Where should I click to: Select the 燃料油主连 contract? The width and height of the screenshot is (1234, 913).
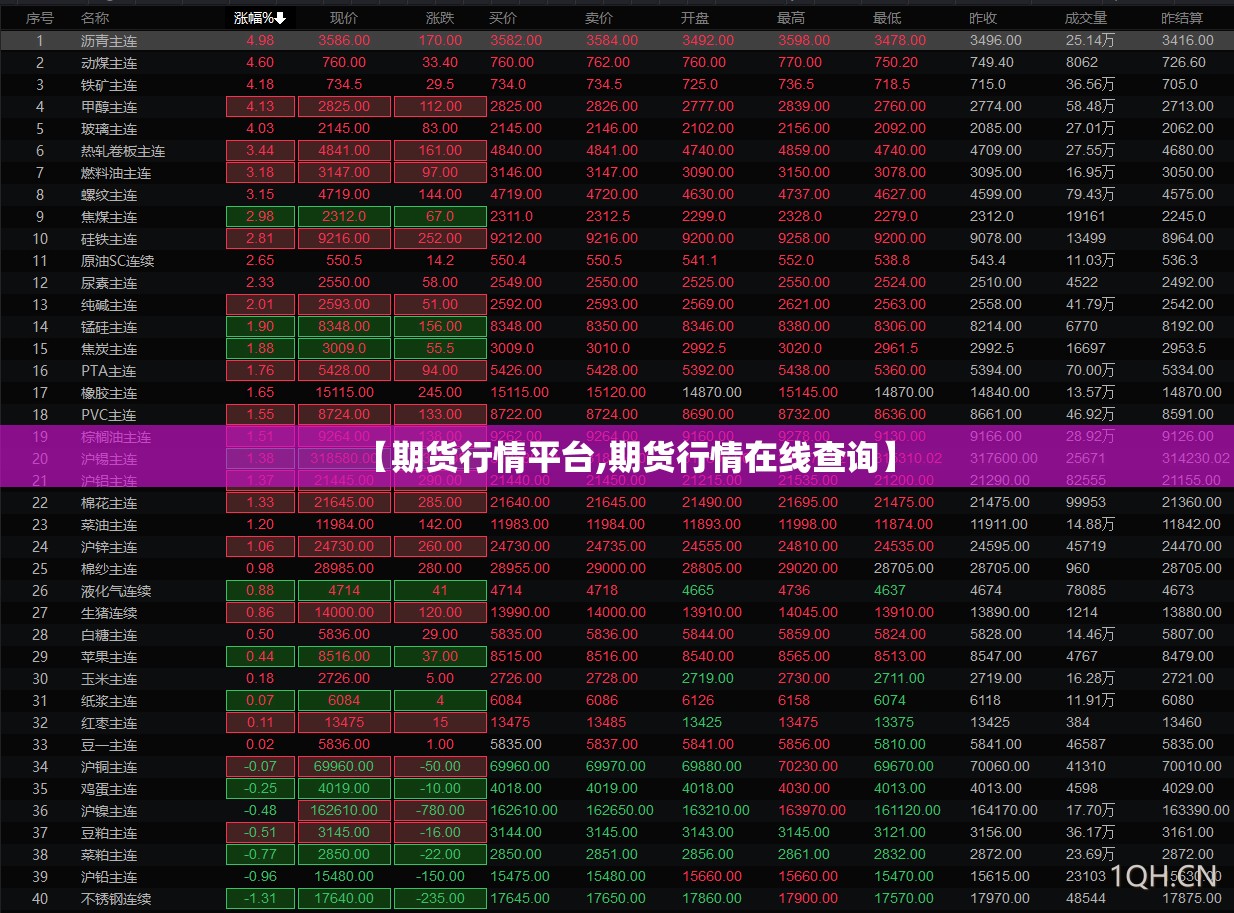pyautogui.click(x=116, y=173)
